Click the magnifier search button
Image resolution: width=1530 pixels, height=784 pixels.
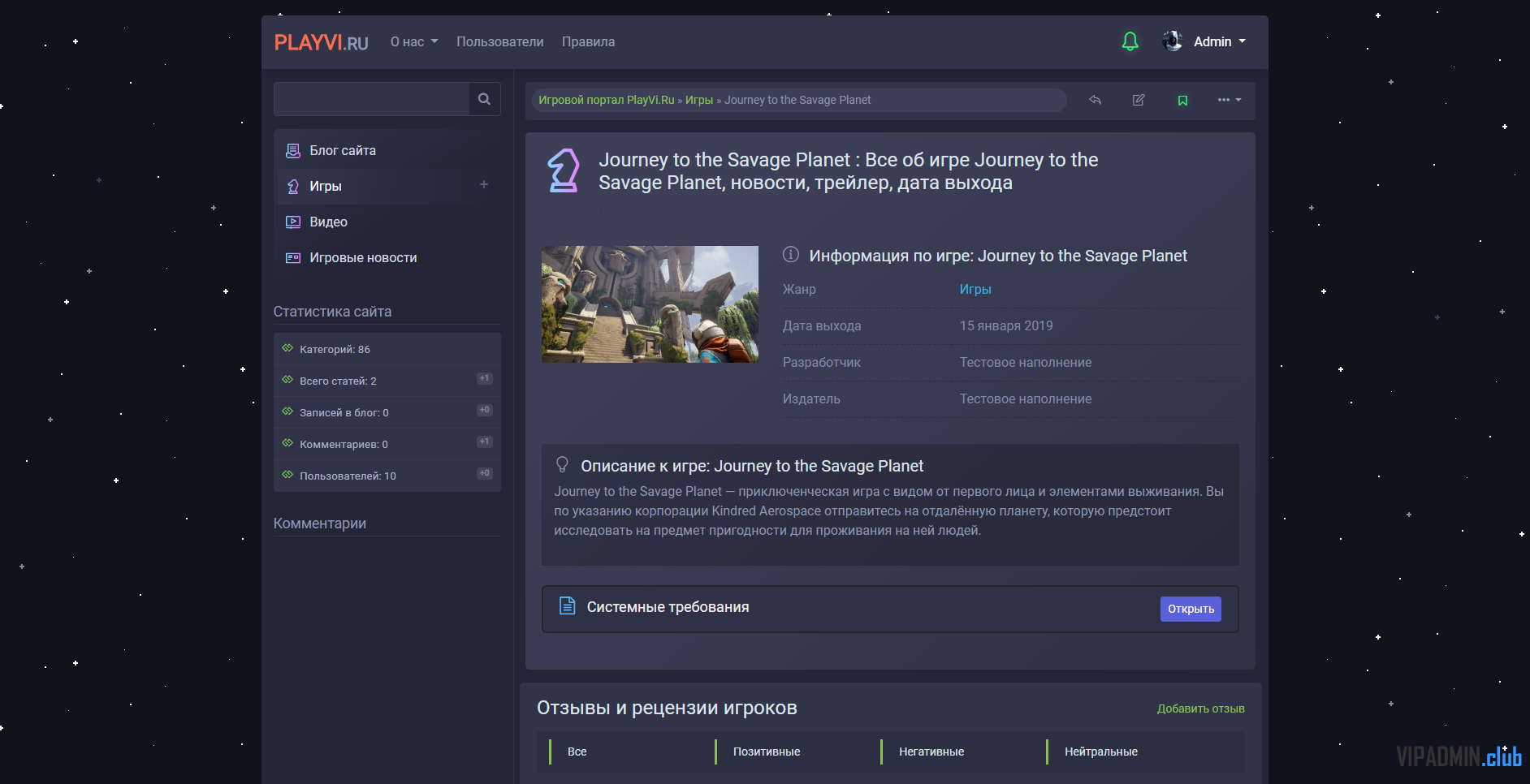tap(485, 99)
